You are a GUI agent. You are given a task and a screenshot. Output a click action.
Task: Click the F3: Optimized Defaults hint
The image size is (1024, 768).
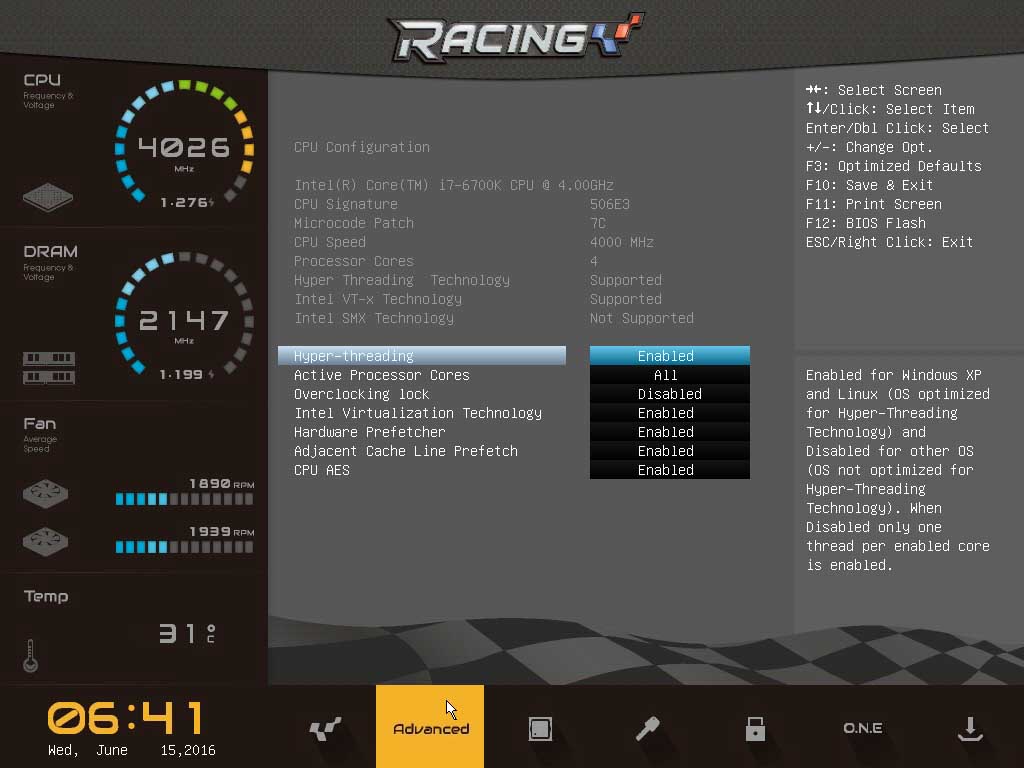pyautogui.click(x=893, y=166)
